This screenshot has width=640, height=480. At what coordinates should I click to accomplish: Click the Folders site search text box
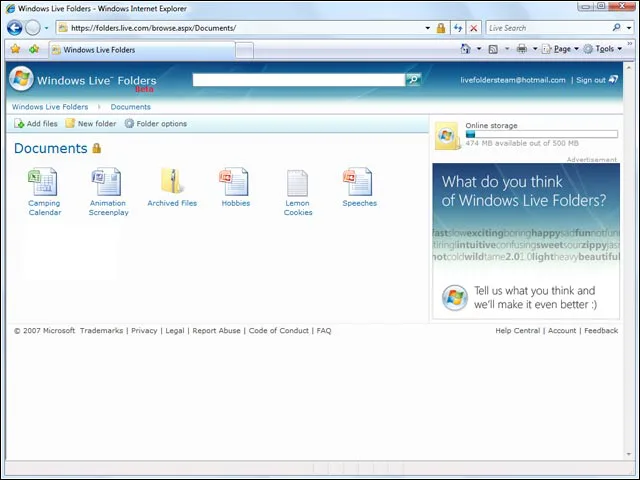click(298, 80)
